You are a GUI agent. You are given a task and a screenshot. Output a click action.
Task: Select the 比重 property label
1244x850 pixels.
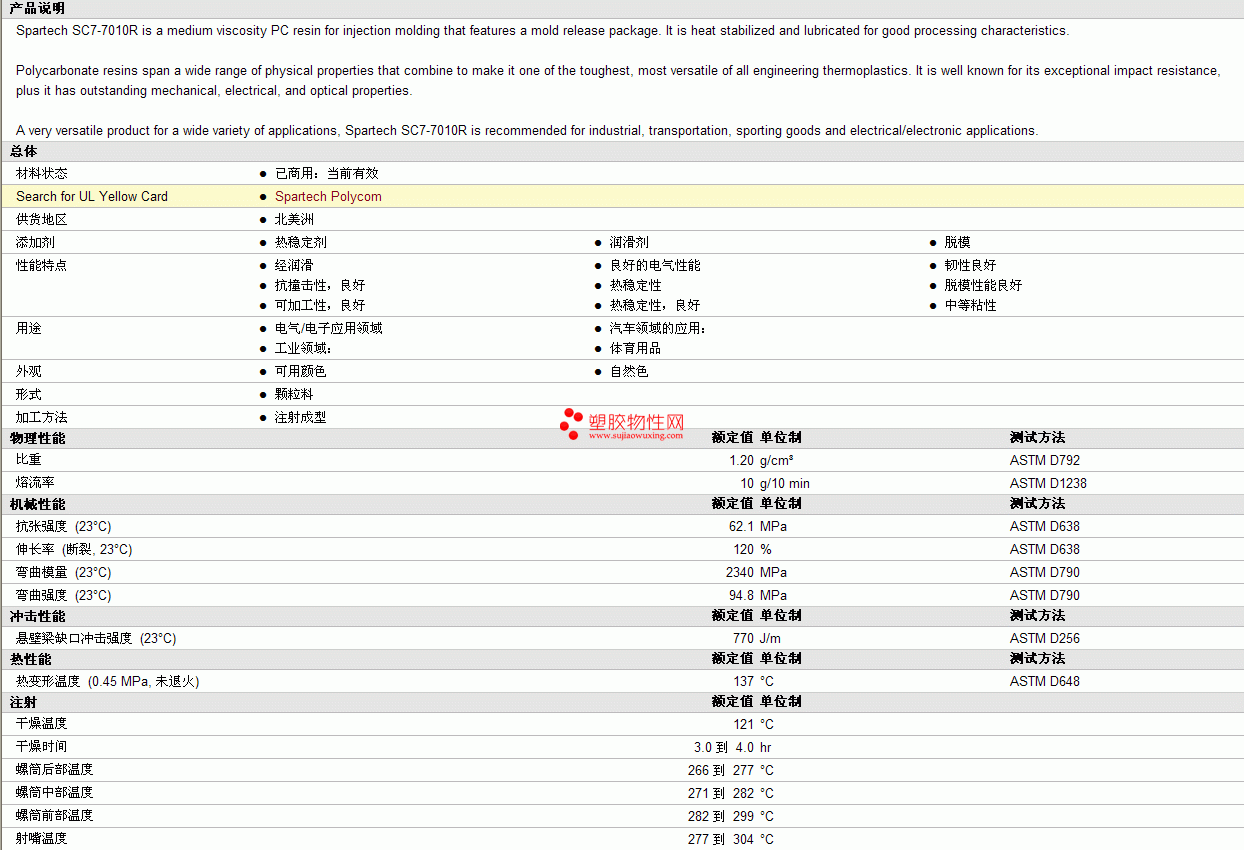(29, 460)
